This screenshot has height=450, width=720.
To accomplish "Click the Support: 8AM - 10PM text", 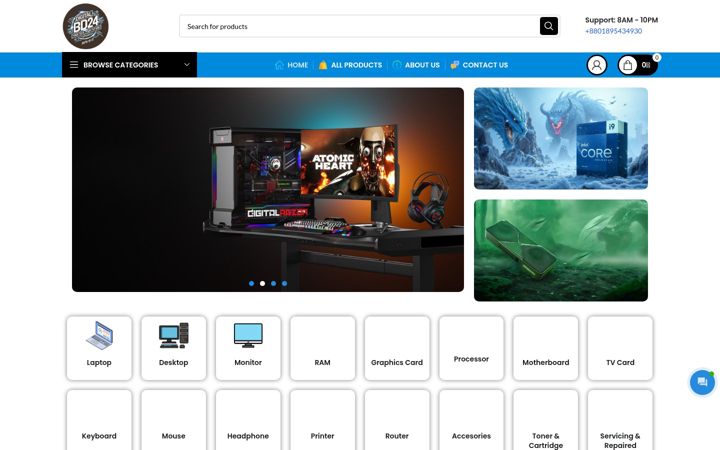I will click(621, 20).
